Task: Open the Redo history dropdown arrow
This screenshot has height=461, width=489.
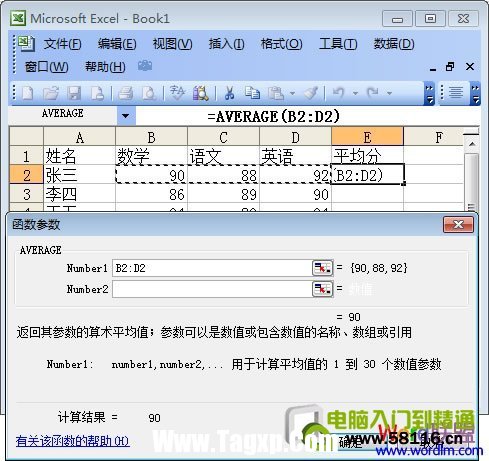Action: [x=389, y=93]
